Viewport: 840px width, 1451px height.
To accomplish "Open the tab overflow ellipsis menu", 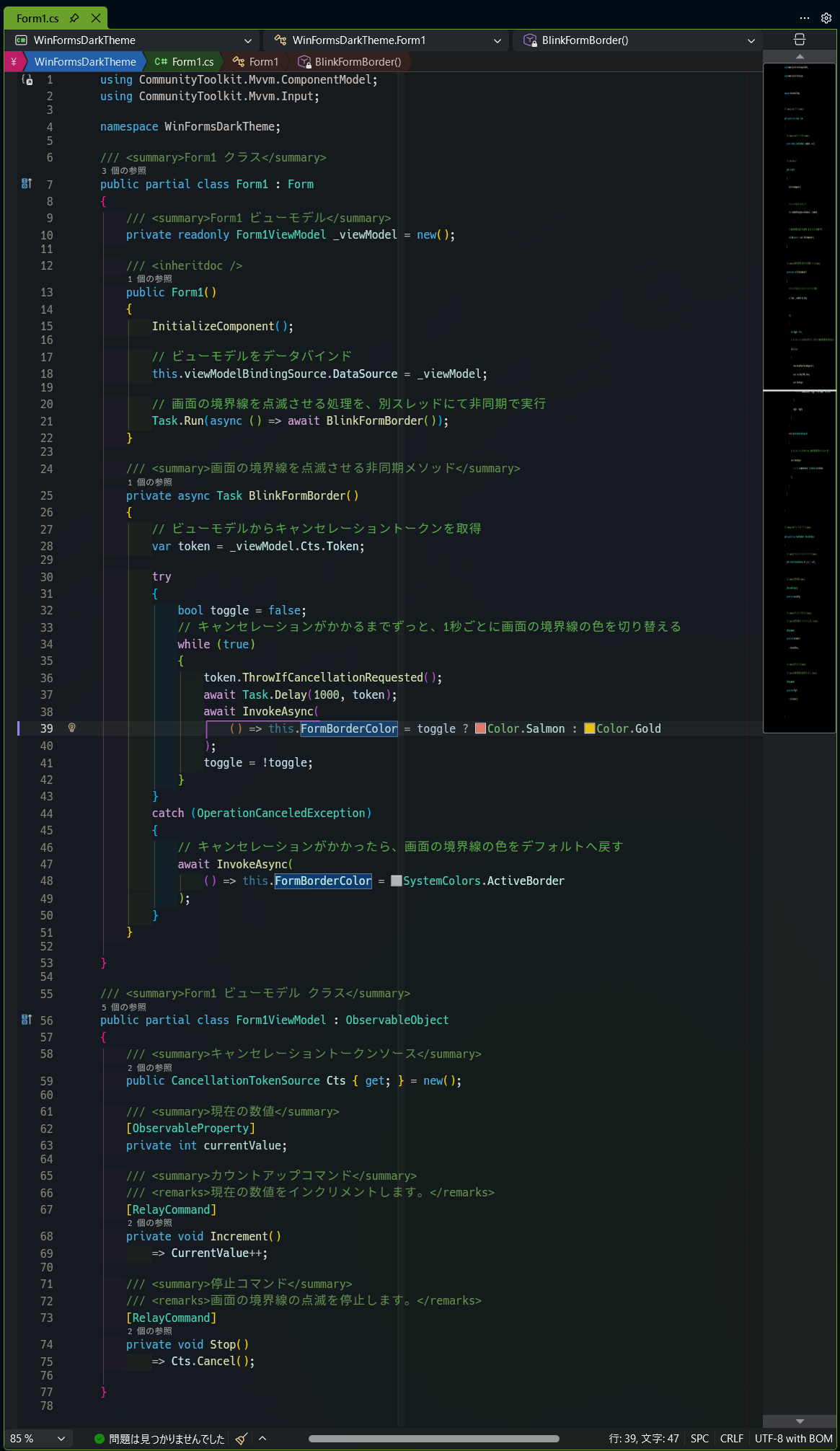I will coord(805,18).
